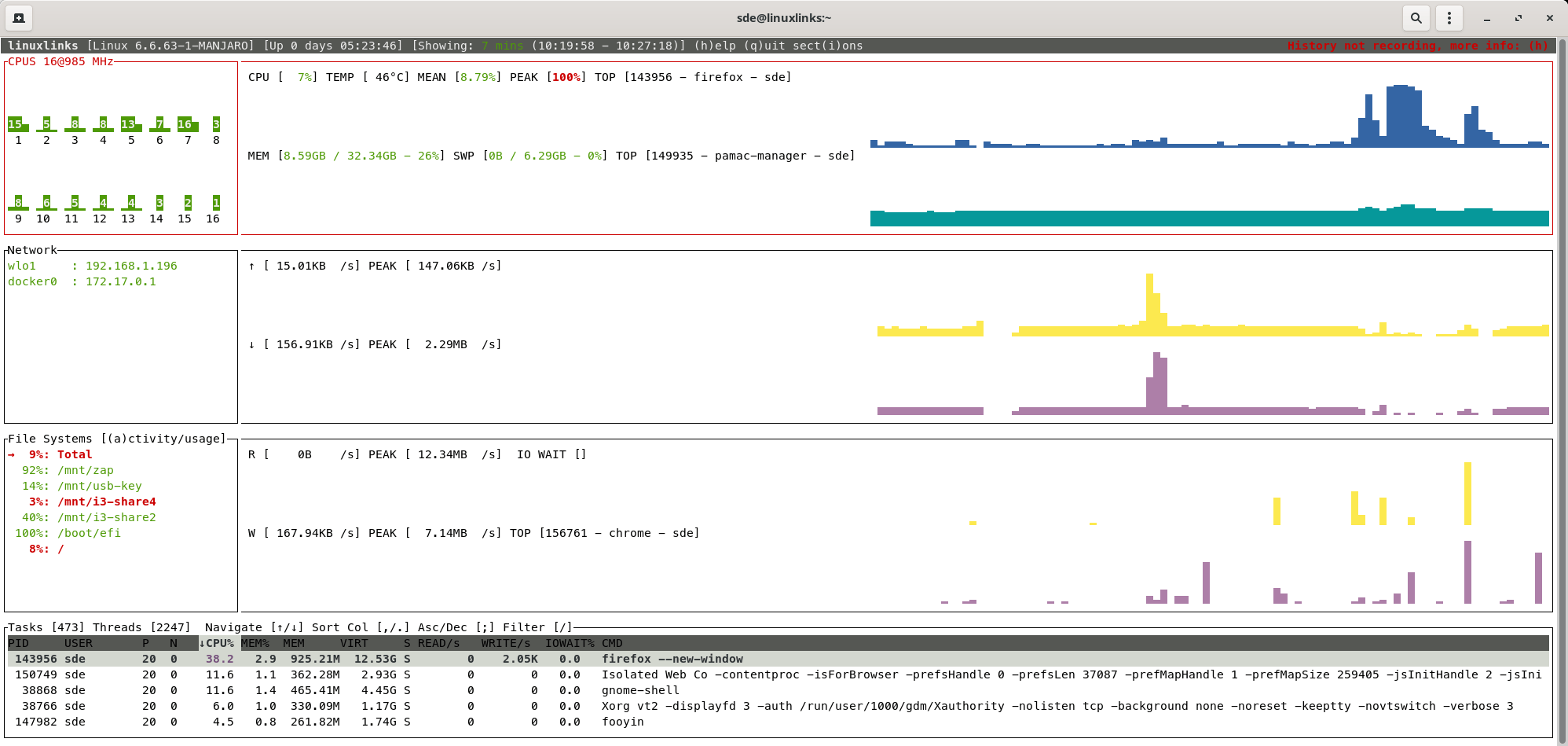Select the /mnt/zap filesystem entry
Screen dimensions: 1568x746
pyautogui.click(x=68, y=470)
